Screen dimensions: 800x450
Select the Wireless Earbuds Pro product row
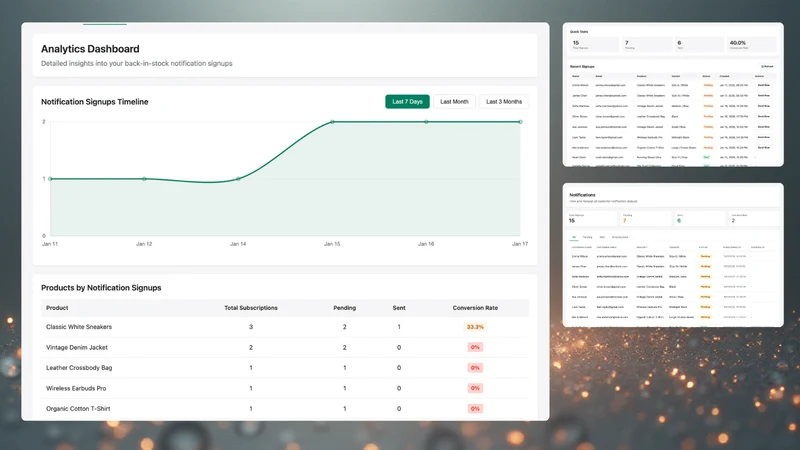(285, 388)
